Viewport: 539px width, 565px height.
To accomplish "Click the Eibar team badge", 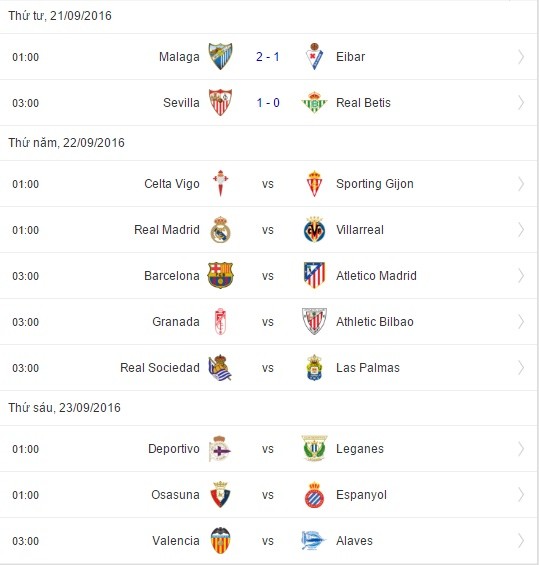I will point(314,57).
